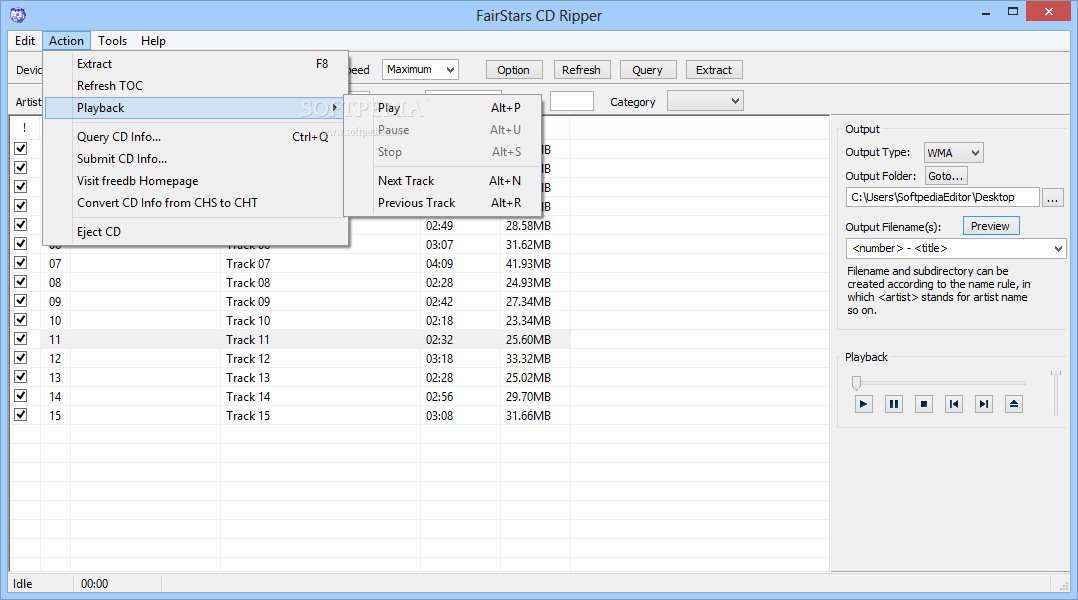Select Refresh TOC menu item
The height and width of the screenshot is (600, 1078).
(196, 86)
